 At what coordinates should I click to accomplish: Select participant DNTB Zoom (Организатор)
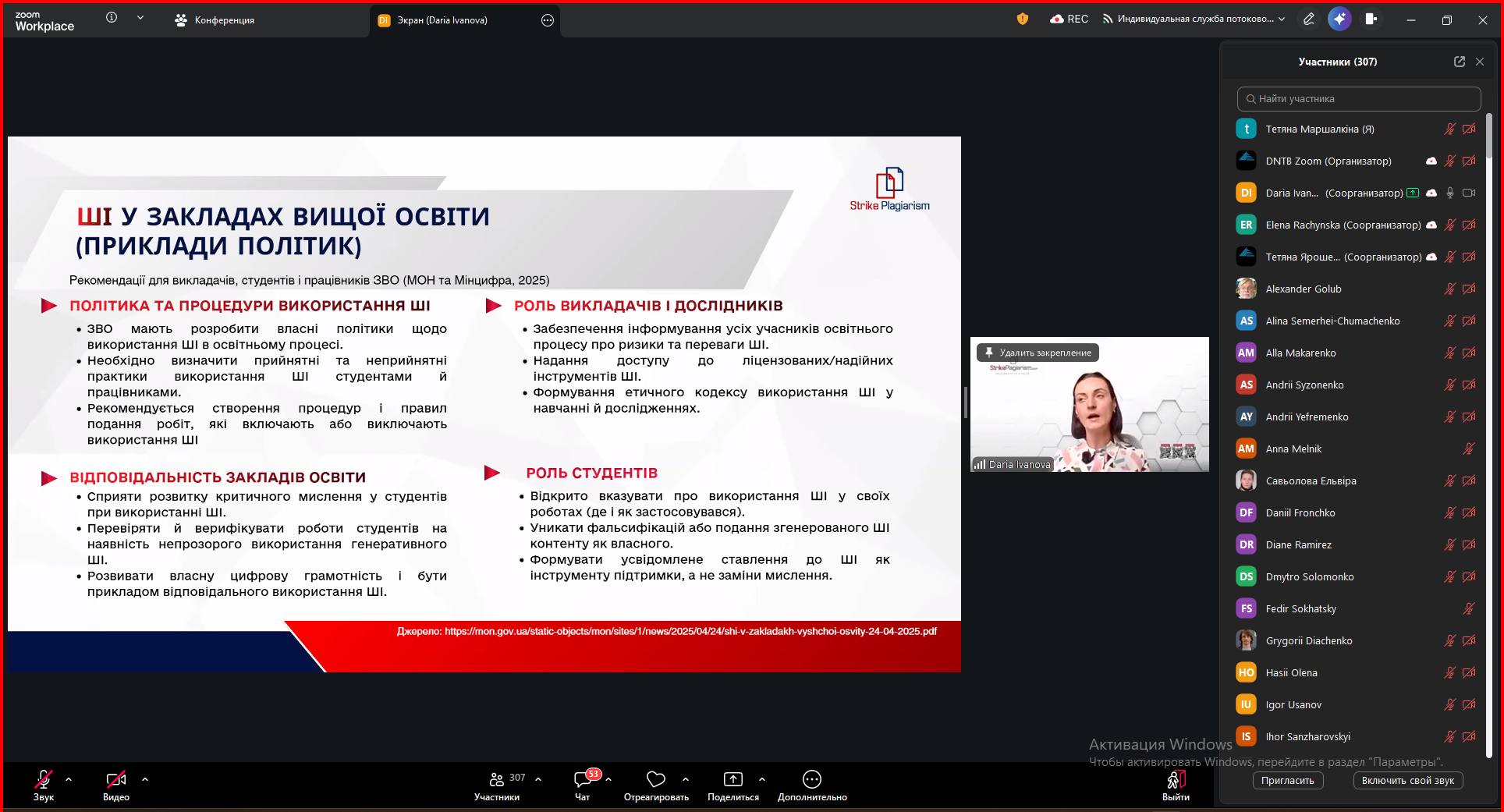pyautogui.click(x=1357, y=161)
